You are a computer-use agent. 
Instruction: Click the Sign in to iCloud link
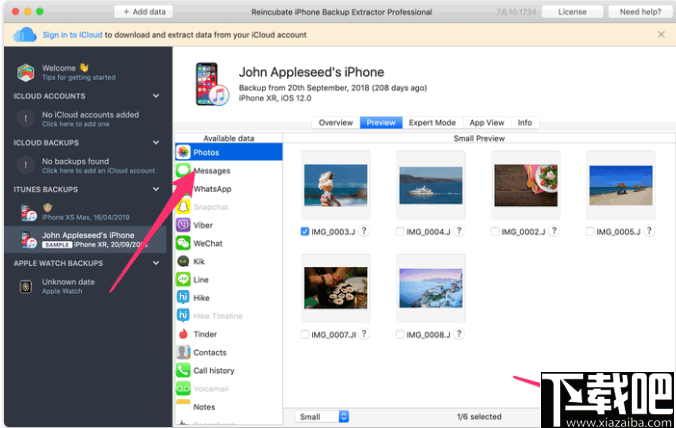[72, 35]
